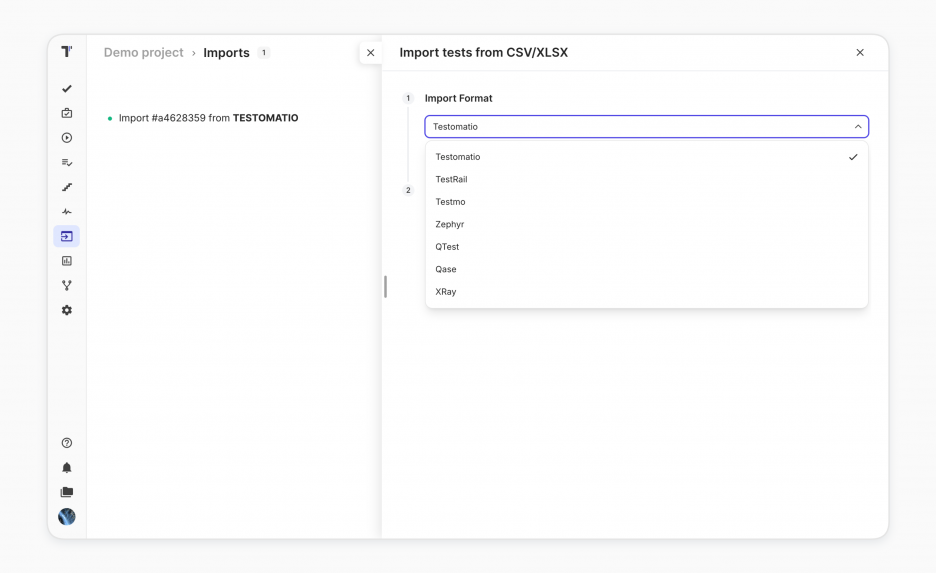
Task: Open the Runs play-circle sidebar icon
Action: point(67,138)
